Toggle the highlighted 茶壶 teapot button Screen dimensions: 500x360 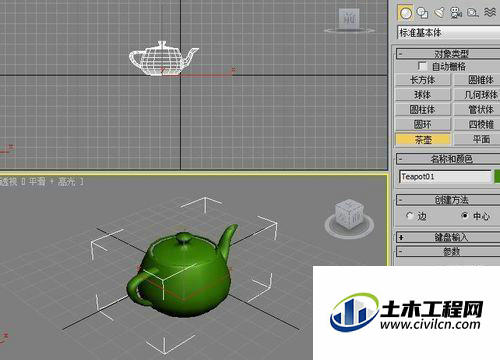[x=423, y=139]
